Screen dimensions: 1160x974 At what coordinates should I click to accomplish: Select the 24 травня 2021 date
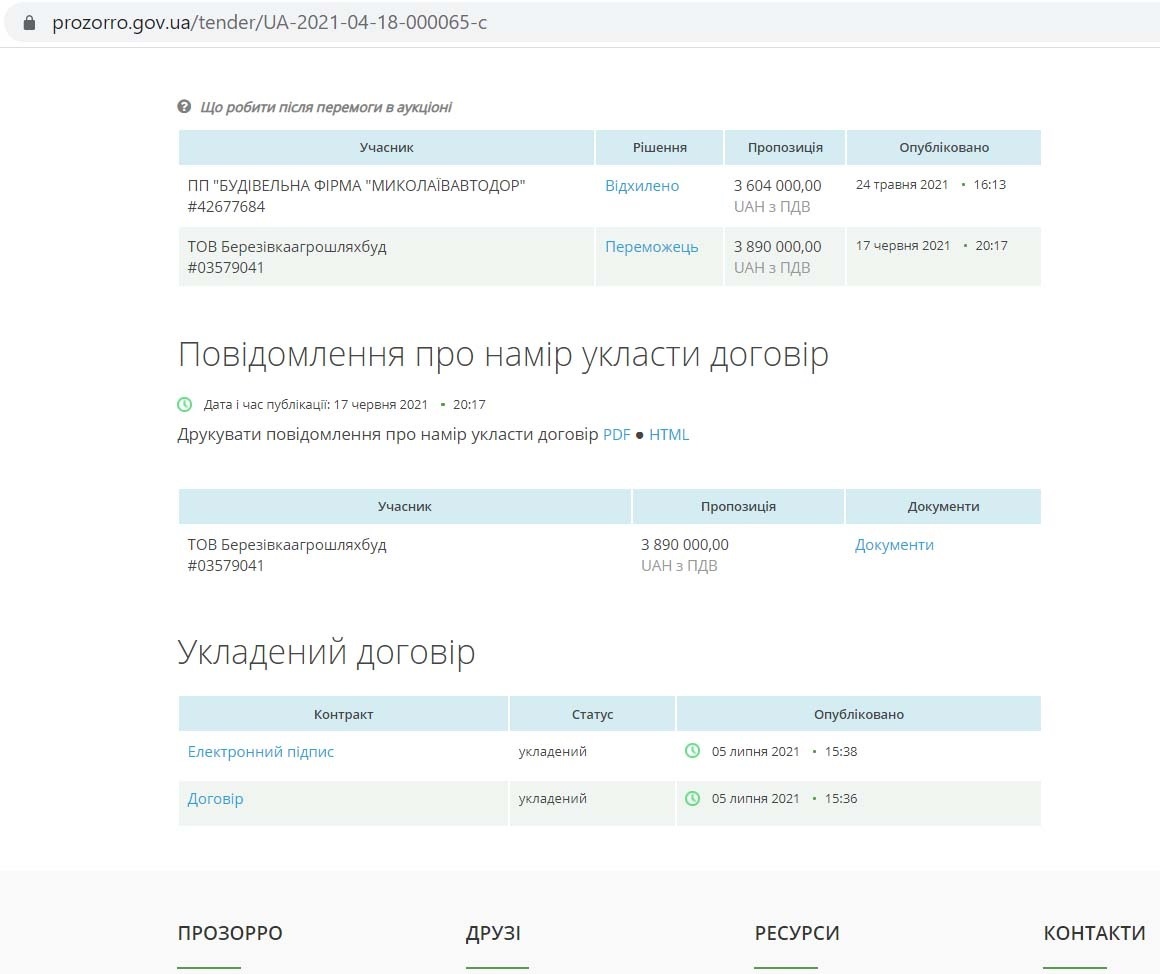(x=902, y=185)
